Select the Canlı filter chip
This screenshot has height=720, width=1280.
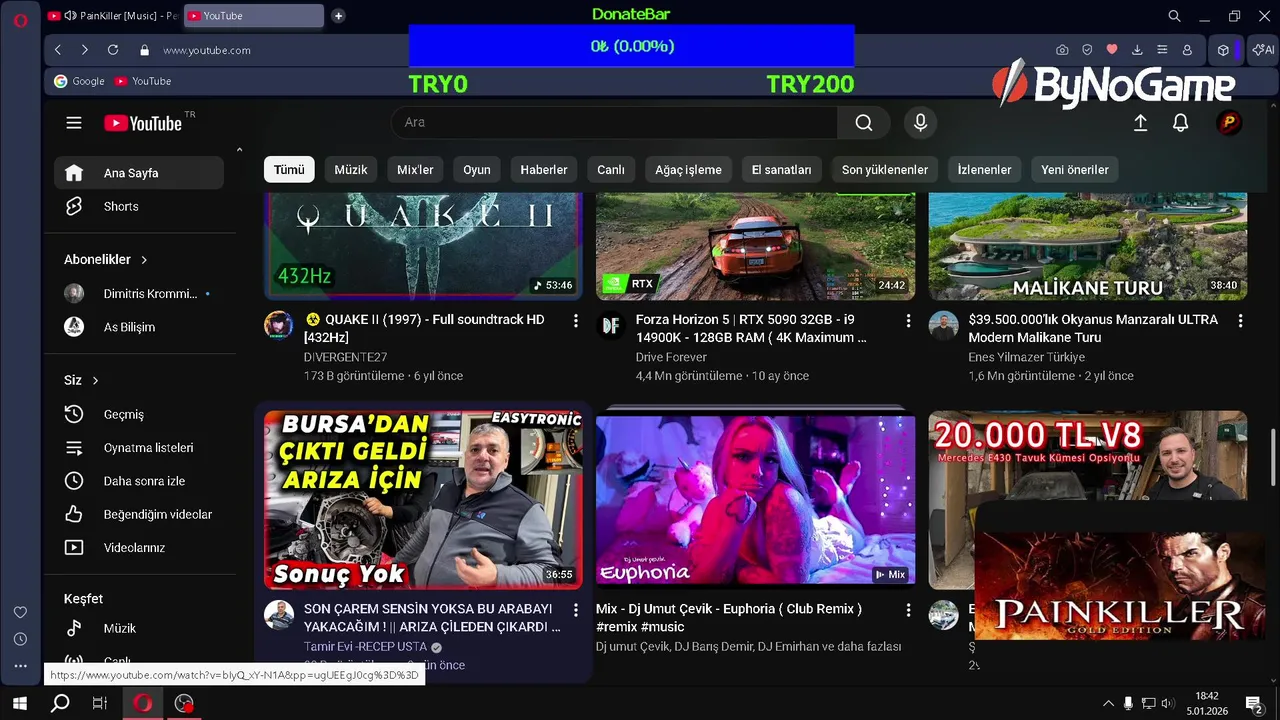(611, 170)
